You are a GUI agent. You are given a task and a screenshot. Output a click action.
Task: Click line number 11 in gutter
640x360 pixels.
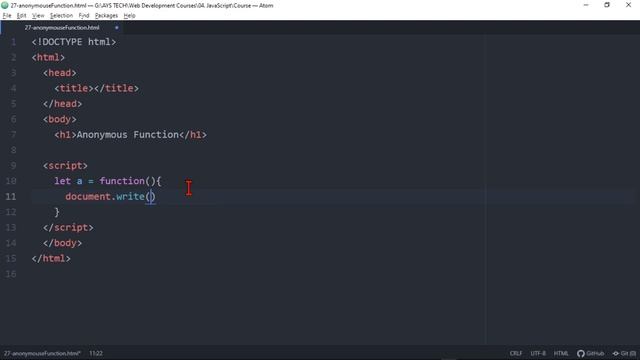11,196
